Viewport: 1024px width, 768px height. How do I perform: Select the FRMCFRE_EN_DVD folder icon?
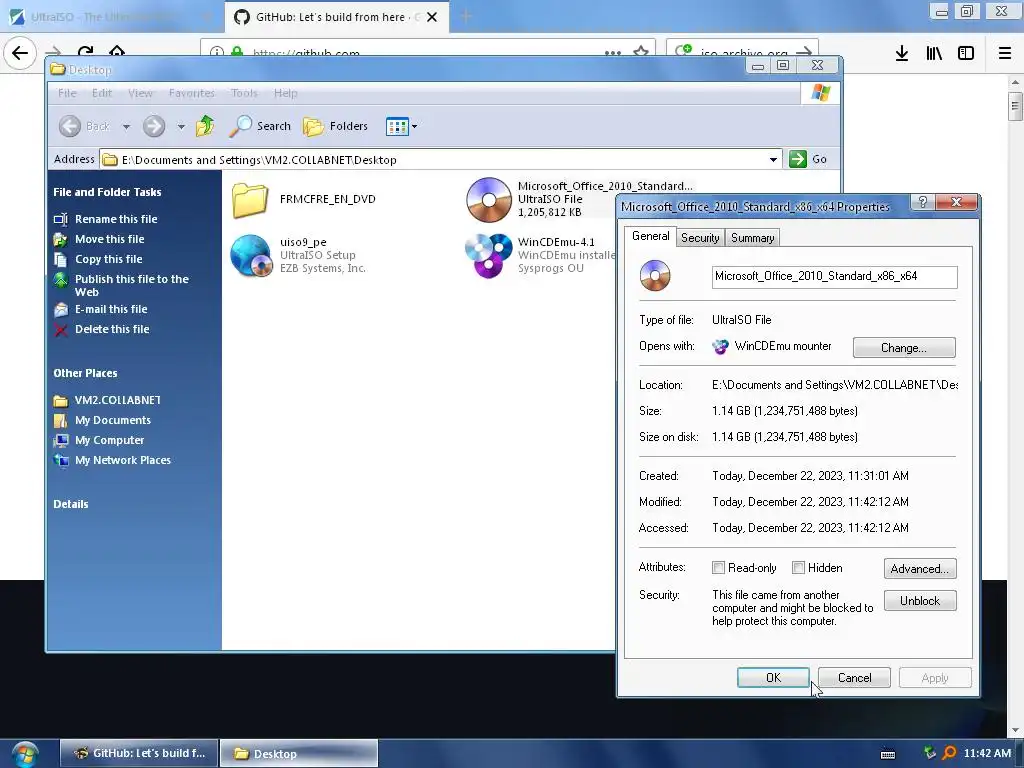point(250,199)
